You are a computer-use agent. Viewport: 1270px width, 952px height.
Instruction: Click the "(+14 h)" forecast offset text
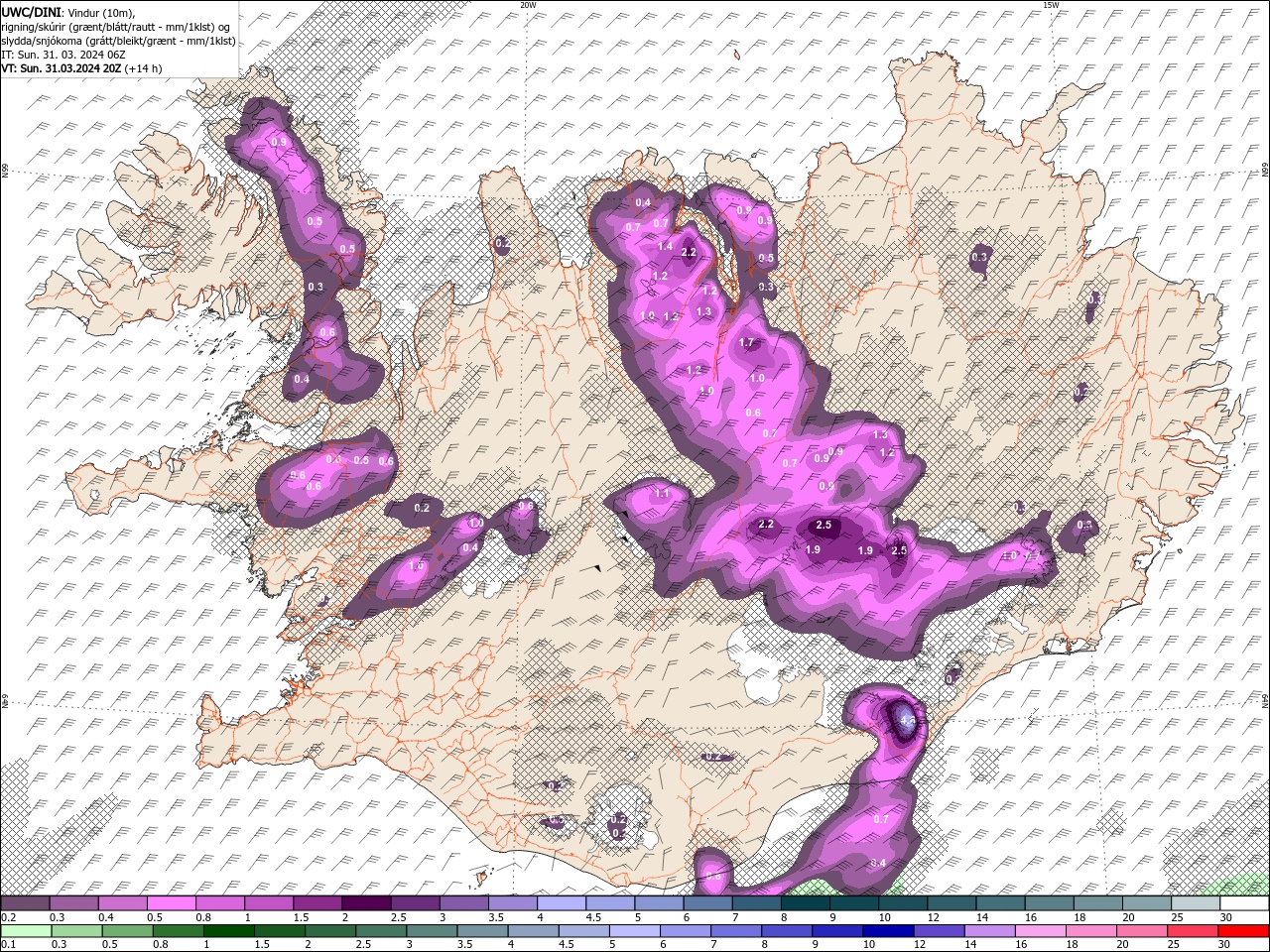pyautogui.click(x=144, y=68)
